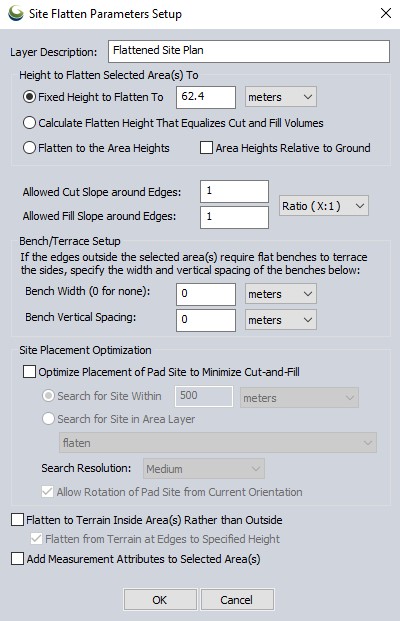Click the Global Mapper app icon in title bar
Screen dimensions: 400x621
point(16,13)
